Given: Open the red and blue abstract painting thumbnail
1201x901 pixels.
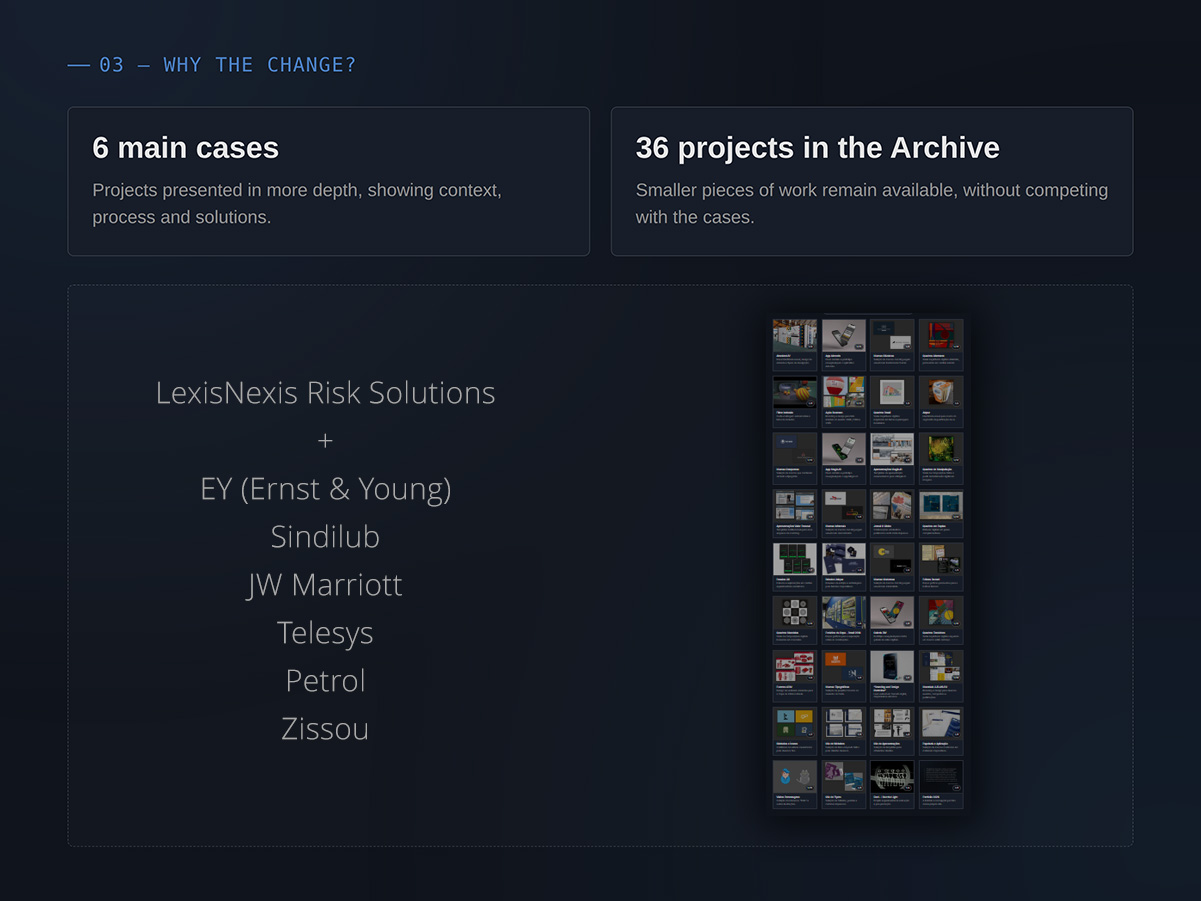Looking at the screenshot, I should click(941, 335).
